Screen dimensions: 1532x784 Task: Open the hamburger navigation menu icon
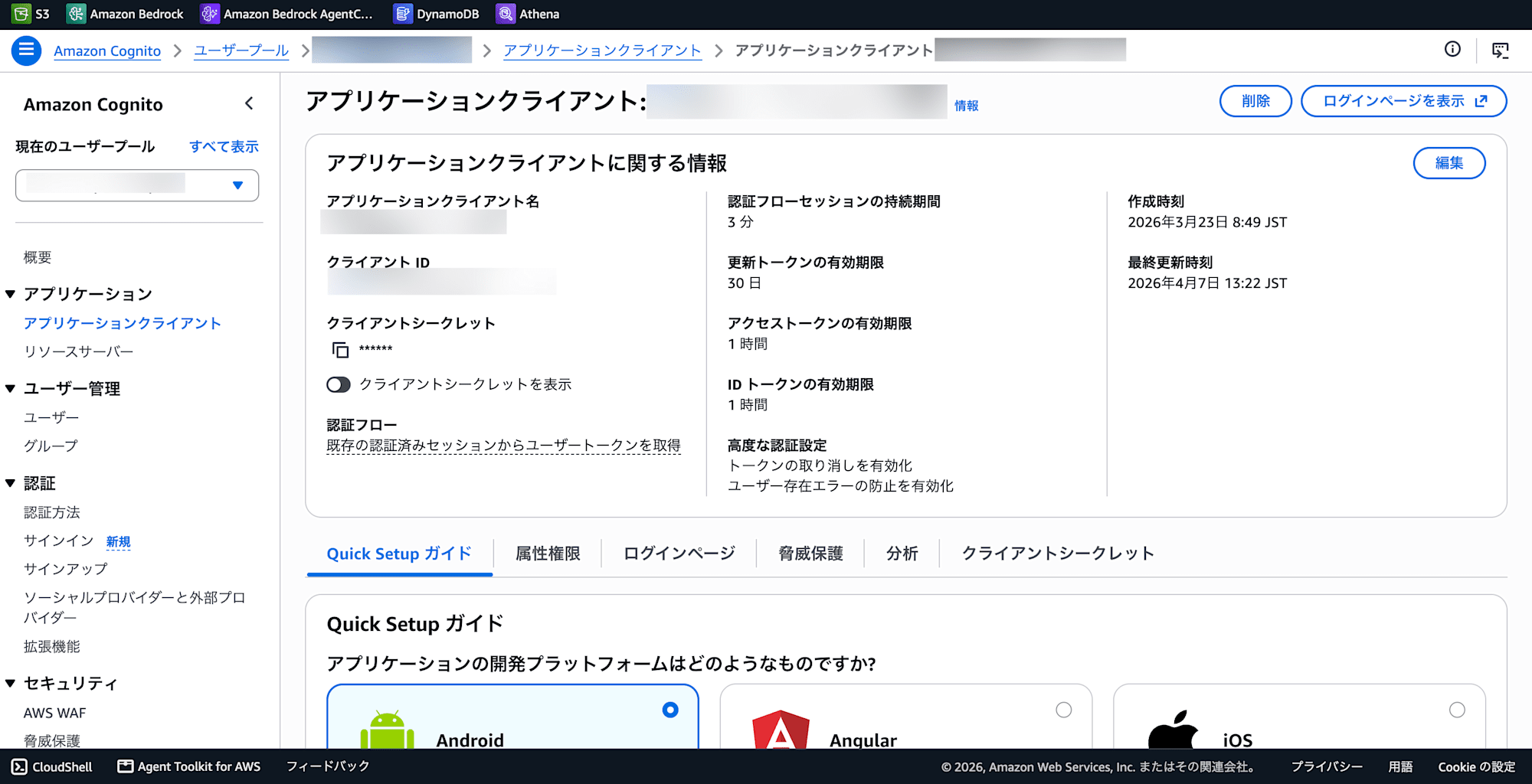tap(26, 51)
